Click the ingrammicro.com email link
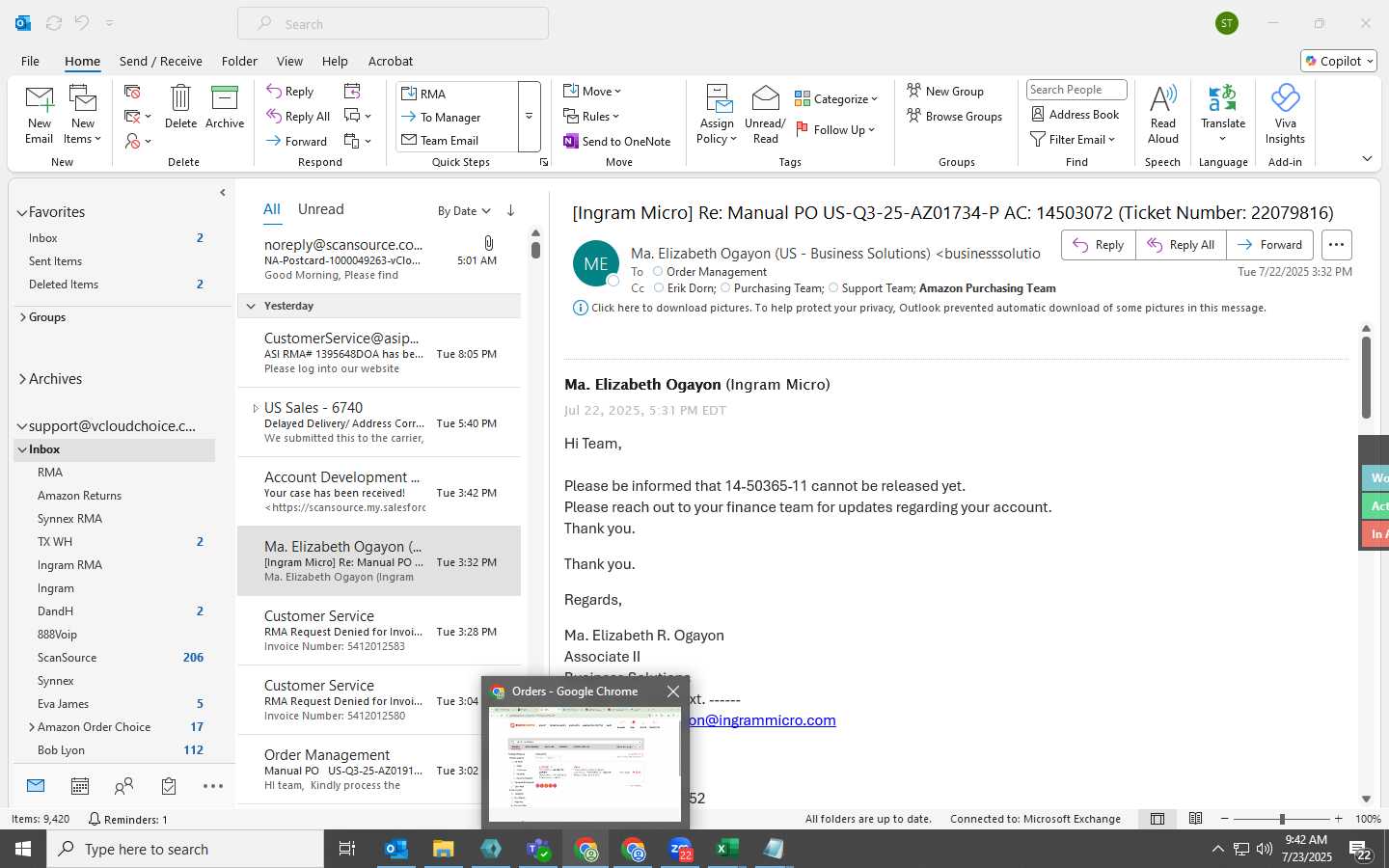 coord(762,719)
